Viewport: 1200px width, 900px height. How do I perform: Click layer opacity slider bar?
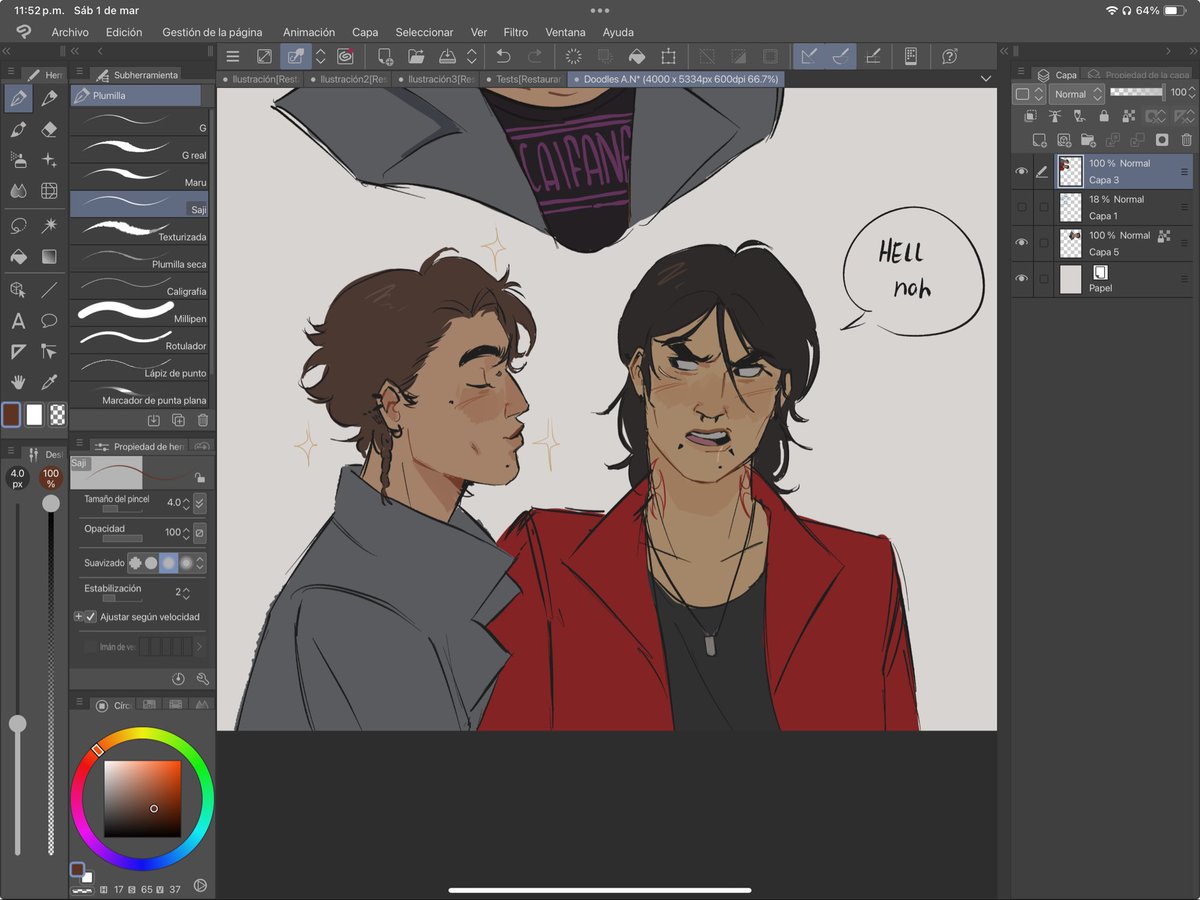pos(1137,92)
